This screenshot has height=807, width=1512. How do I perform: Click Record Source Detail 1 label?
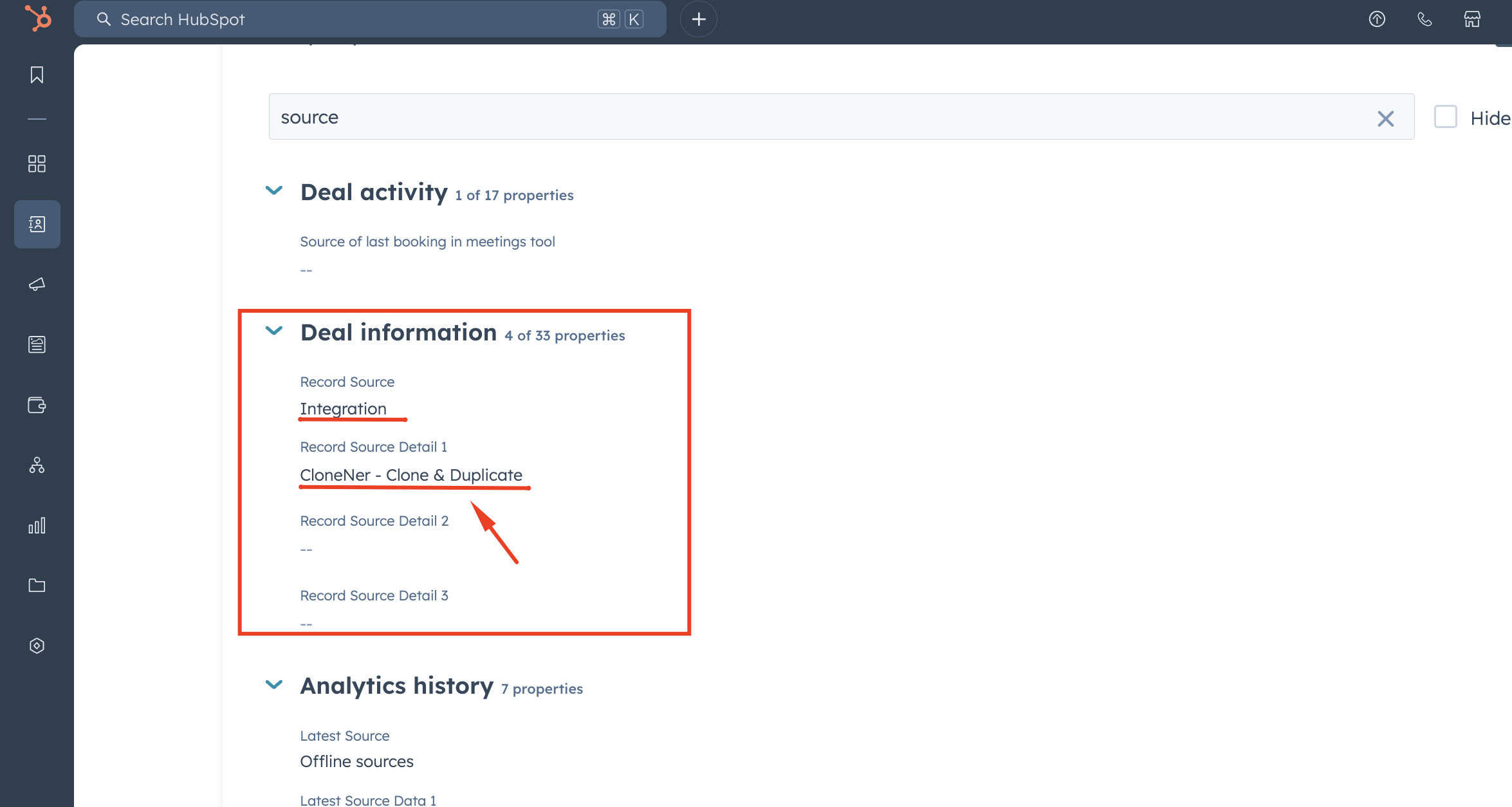(373, 447)
